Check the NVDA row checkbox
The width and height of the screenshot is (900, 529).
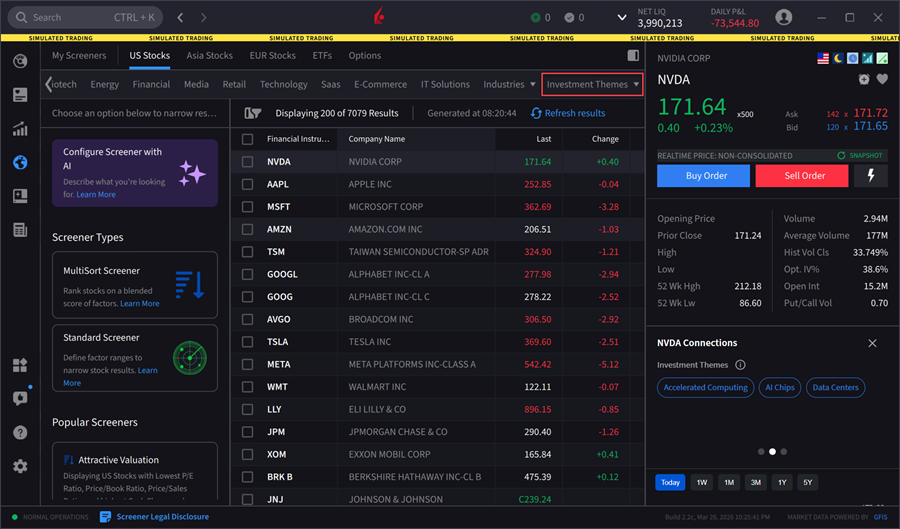click(x=248, y=162)
